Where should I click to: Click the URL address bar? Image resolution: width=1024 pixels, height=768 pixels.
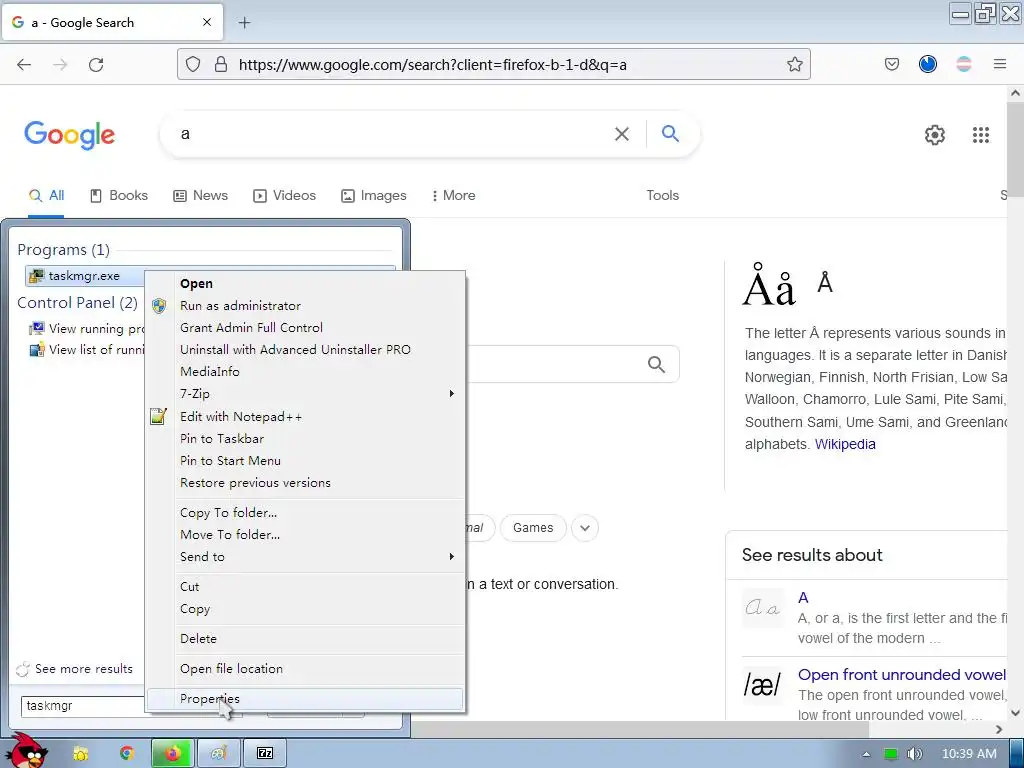tap(493, 64)
